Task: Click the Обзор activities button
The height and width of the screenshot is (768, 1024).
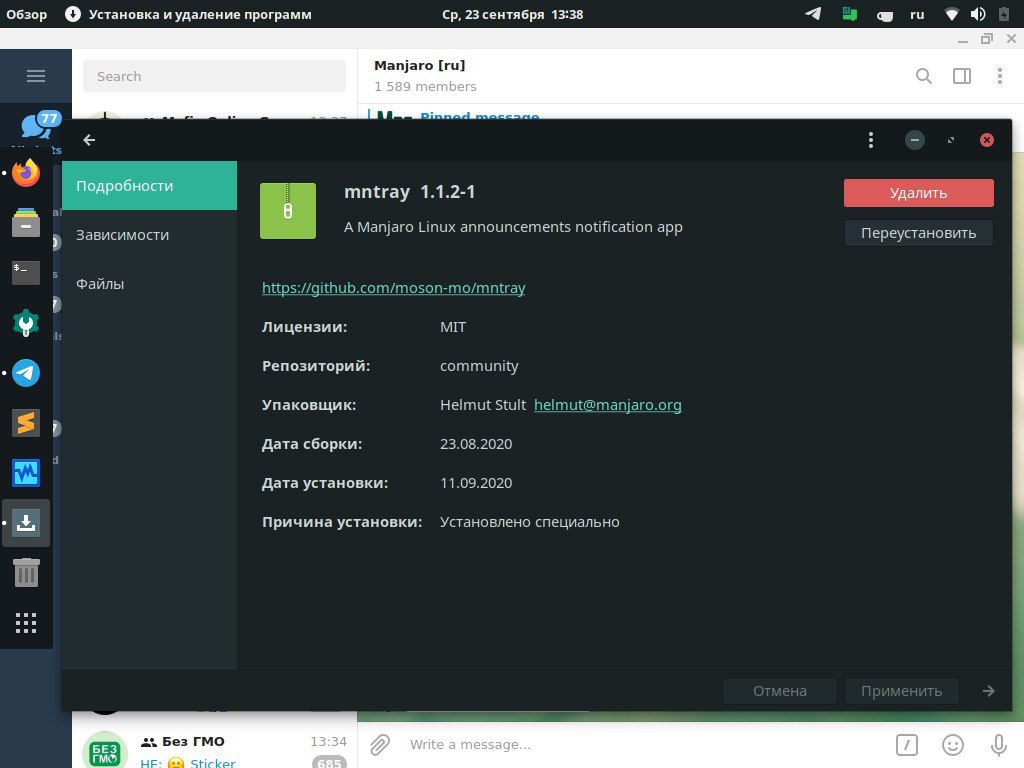Action: click(27, 14)
